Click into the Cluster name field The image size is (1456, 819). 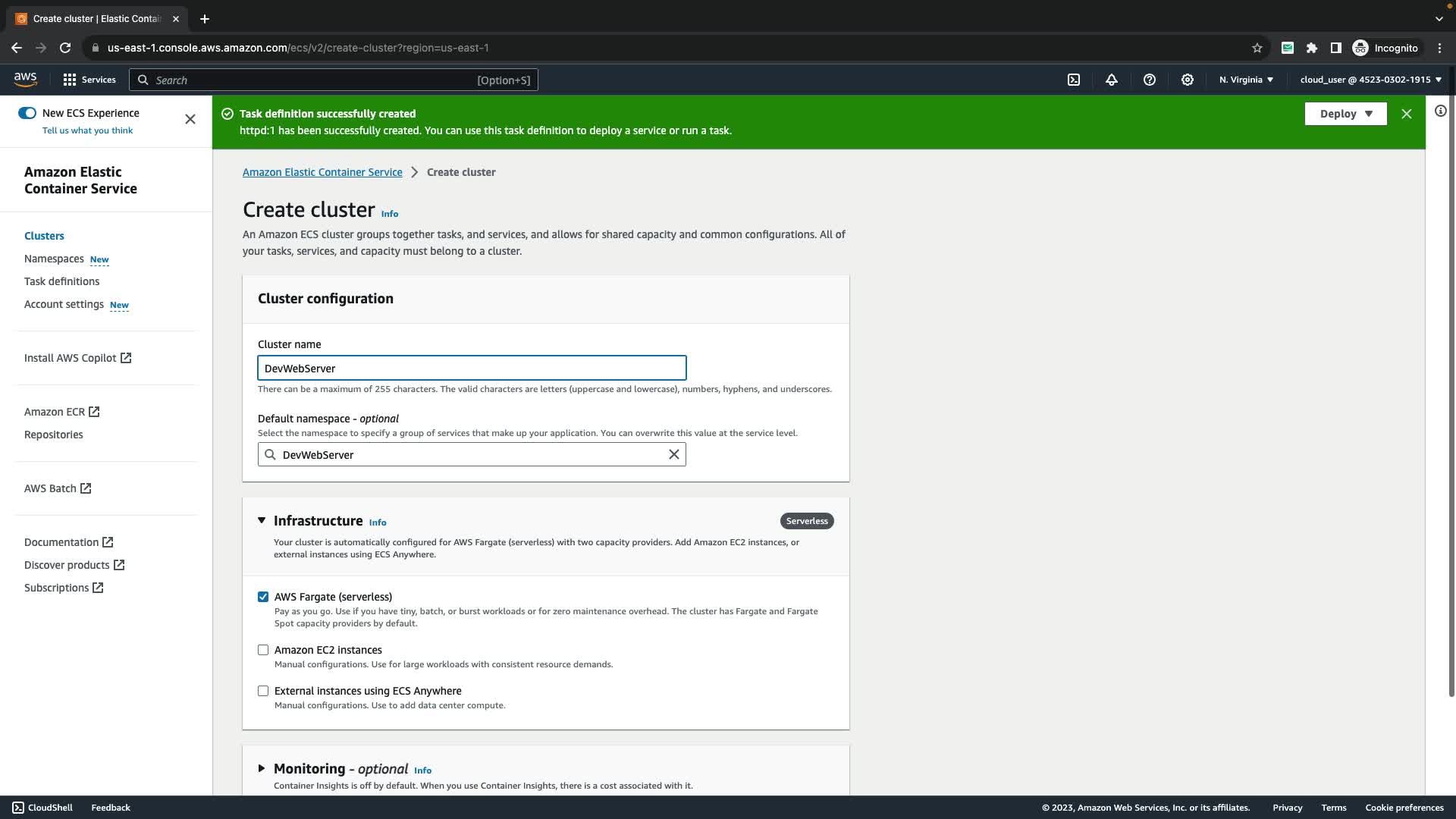[x=472, y=369]
